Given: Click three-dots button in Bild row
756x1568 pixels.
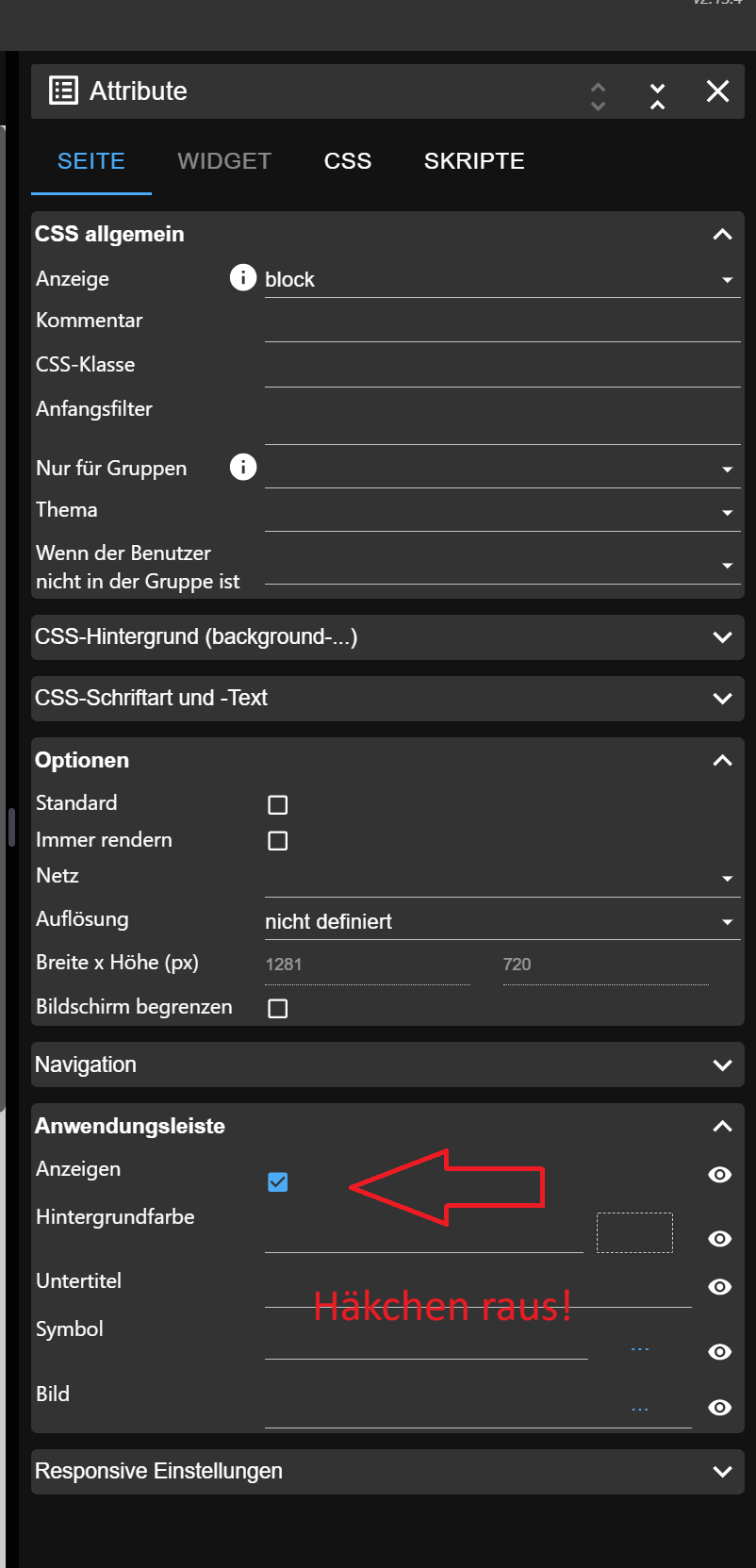Looking at the screenshot, I should point(639,1410).
